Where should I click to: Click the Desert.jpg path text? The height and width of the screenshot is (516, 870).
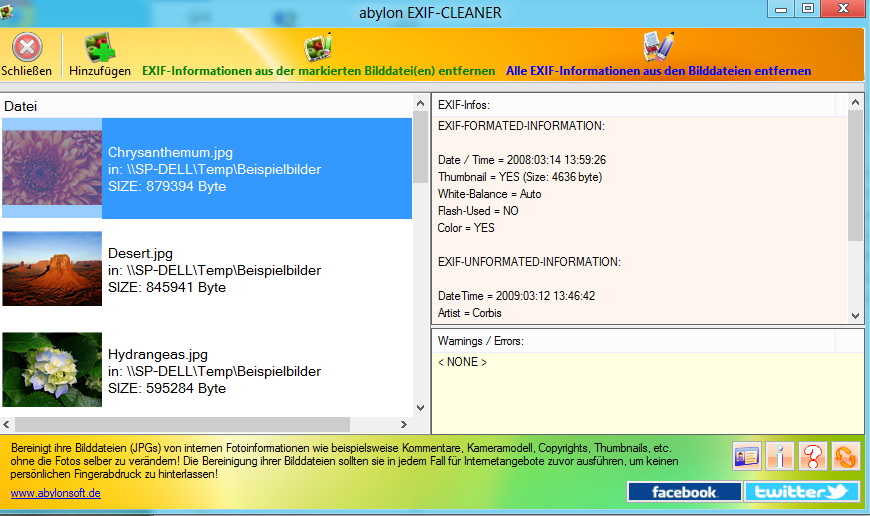coord(214,271)
